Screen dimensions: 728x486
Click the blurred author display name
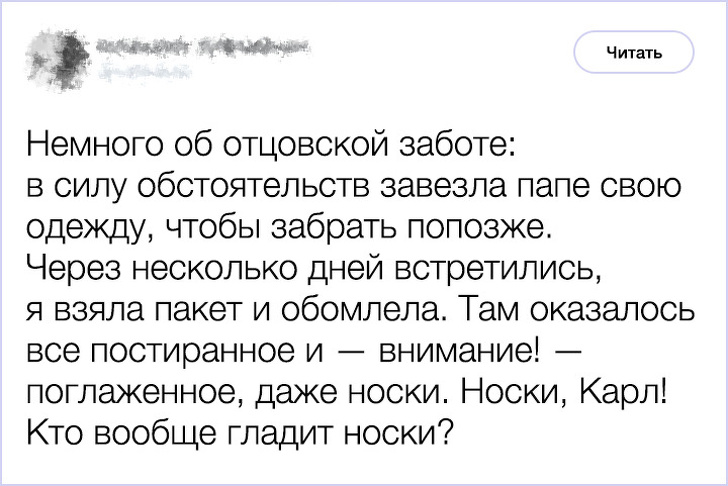click(x=202, y=43)
